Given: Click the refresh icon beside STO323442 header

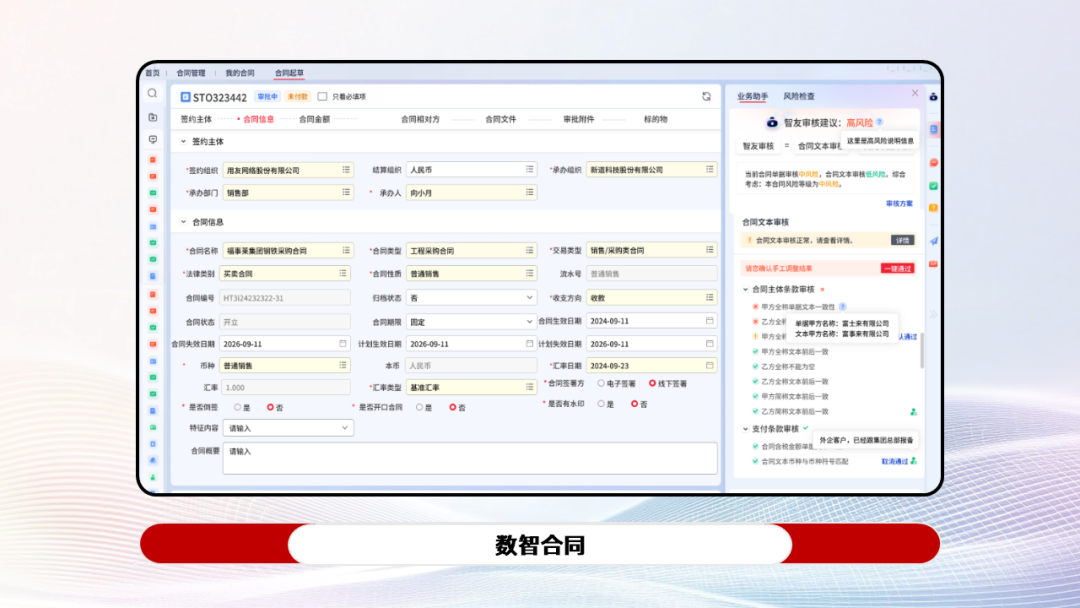Looking at the screenshot, I should (x=706, y=96).
